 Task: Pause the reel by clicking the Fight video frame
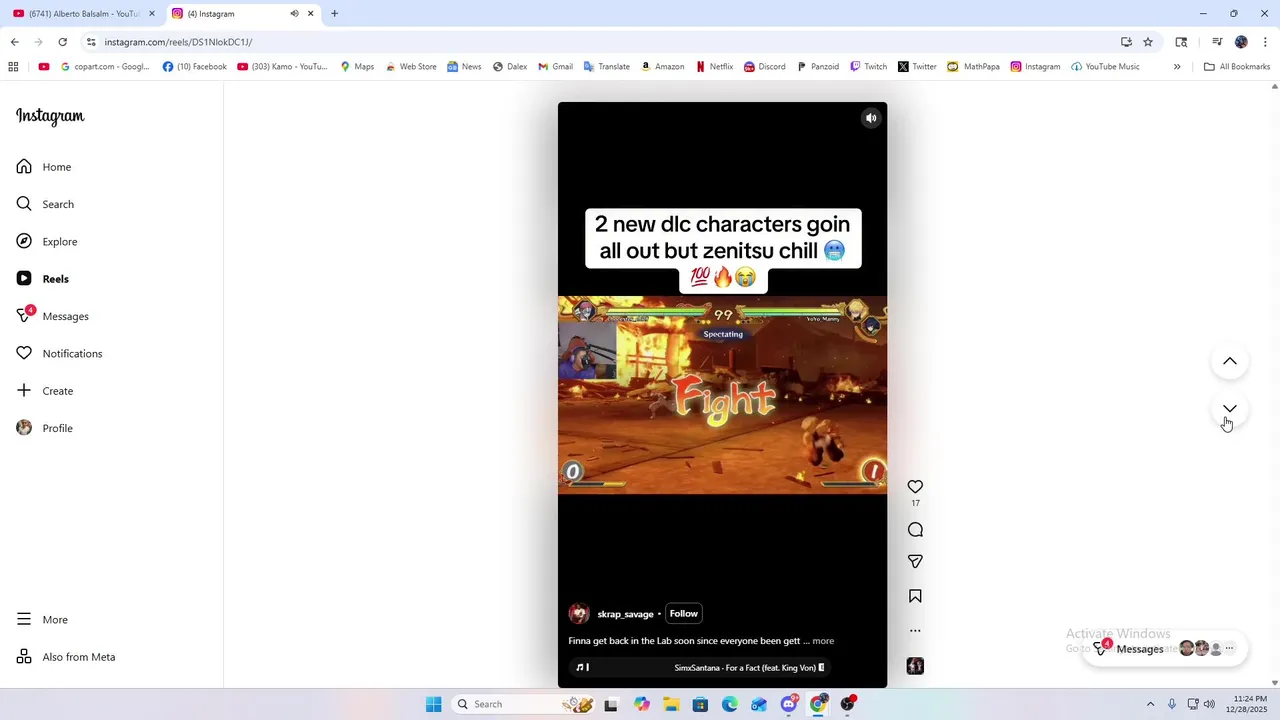point(722,395)
